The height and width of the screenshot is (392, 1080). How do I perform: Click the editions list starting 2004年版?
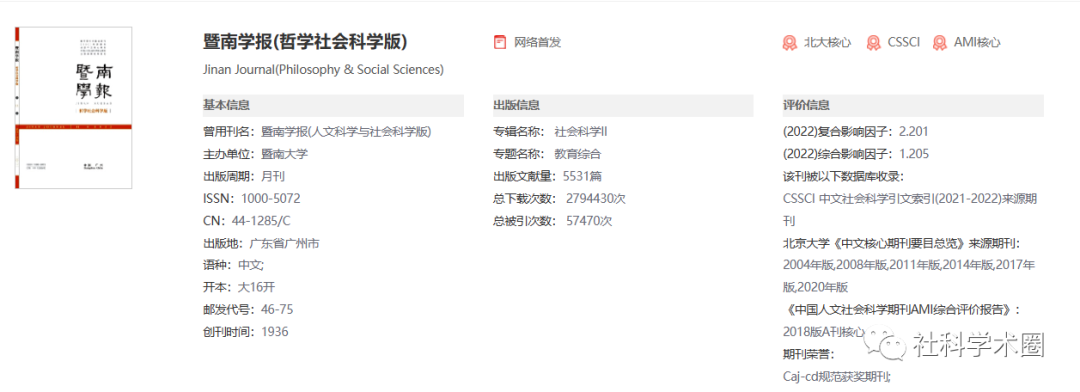[x=909, y=276]
